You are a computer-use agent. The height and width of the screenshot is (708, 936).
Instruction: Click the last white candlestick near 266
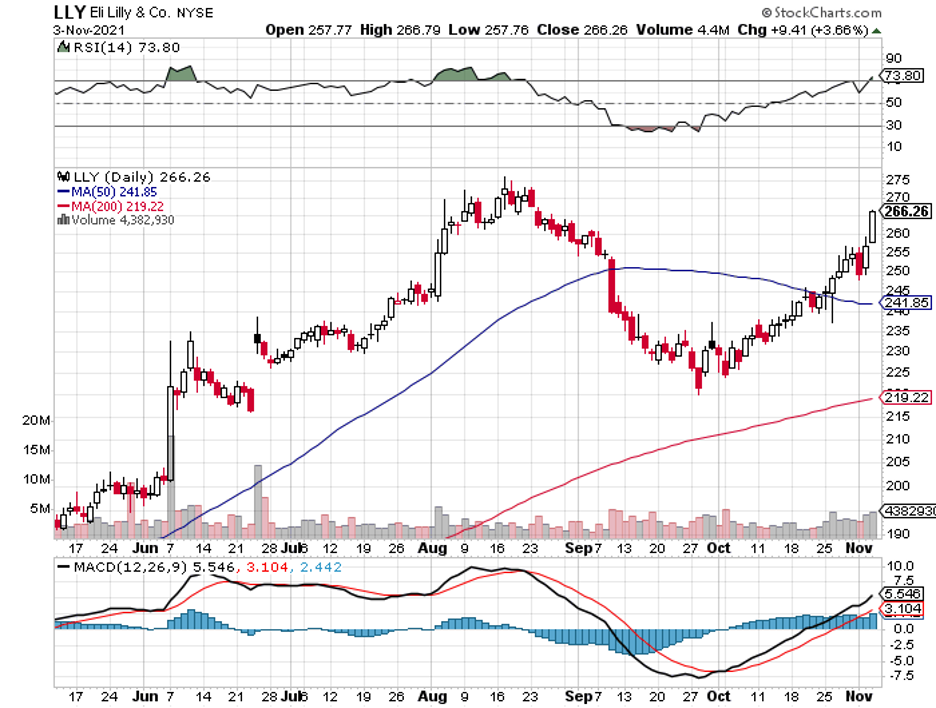[x=873, y=227]
